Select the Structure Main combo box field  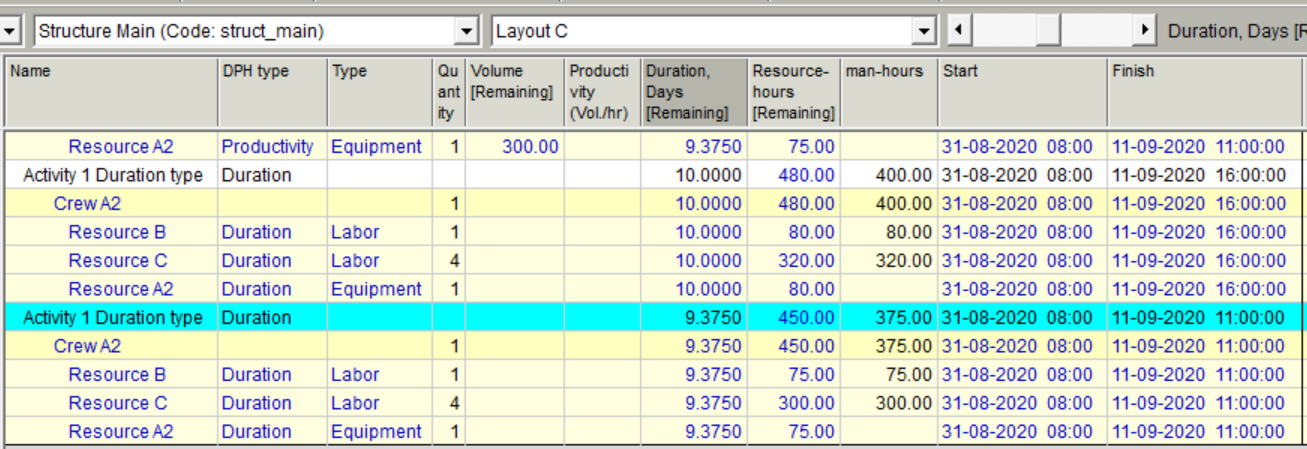[256, 31]
